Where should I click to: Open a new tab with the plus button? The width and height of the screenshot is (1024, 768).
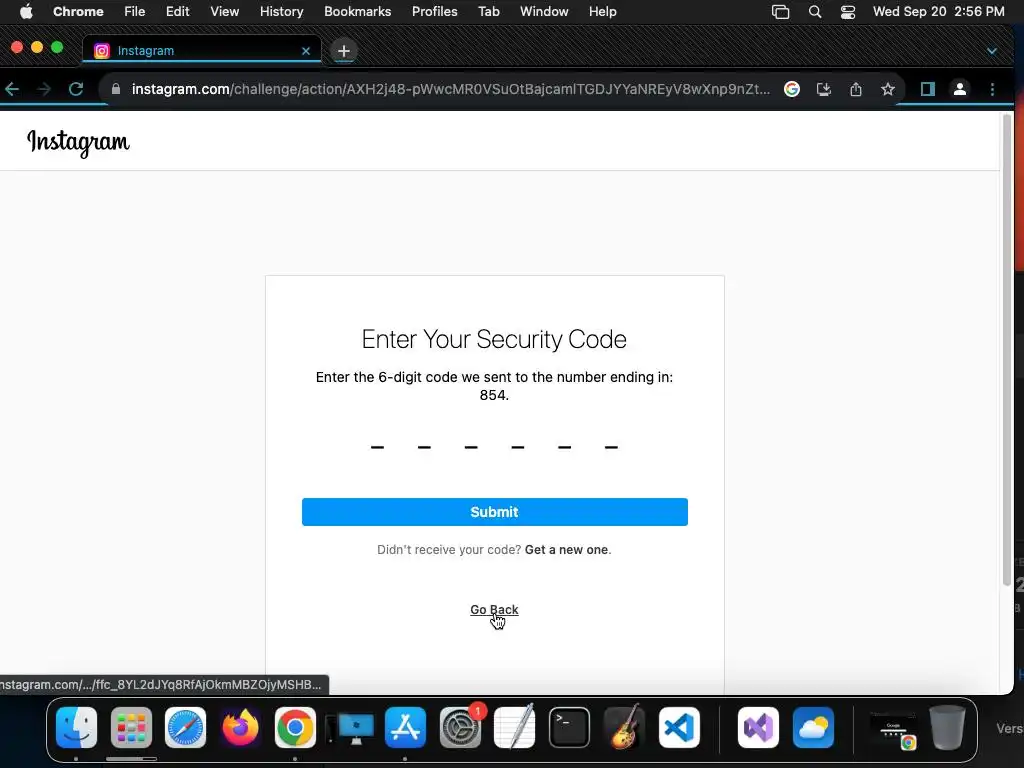pos(344,50)
